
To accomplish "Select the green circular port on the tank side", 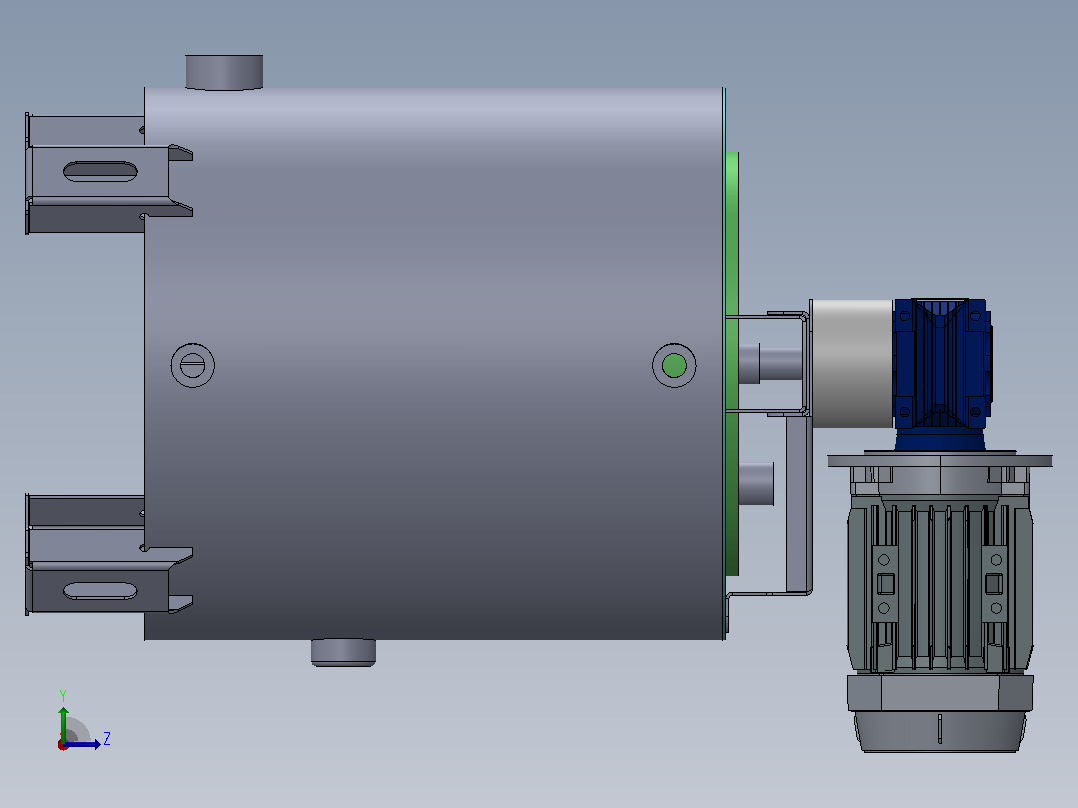I will point(674,365).
